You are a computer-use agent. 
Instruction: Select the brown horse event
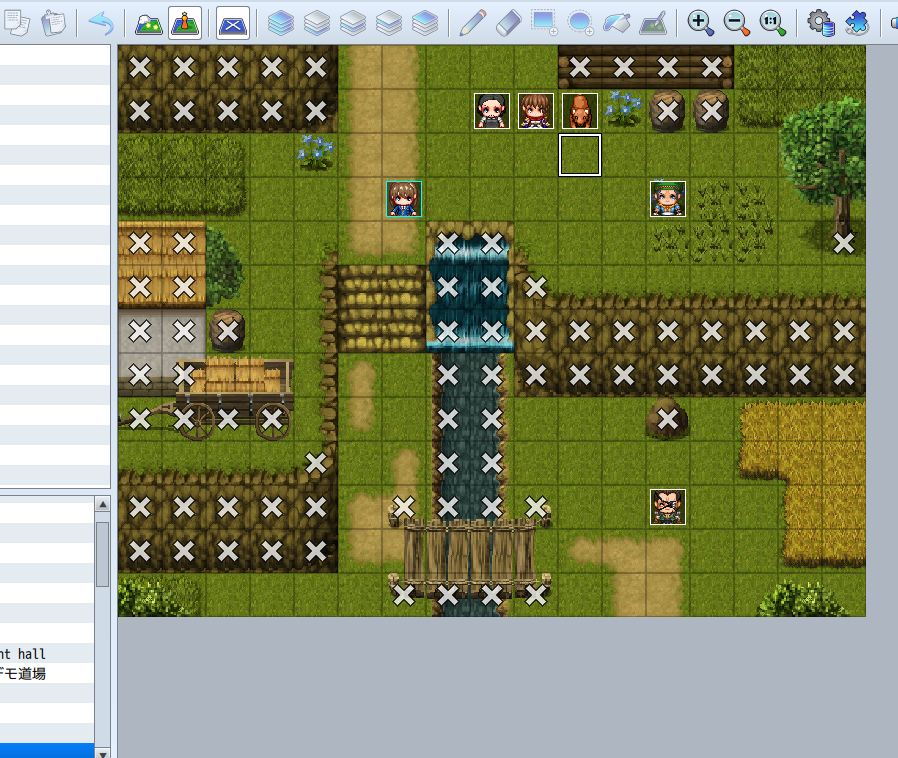coord(580,111)
